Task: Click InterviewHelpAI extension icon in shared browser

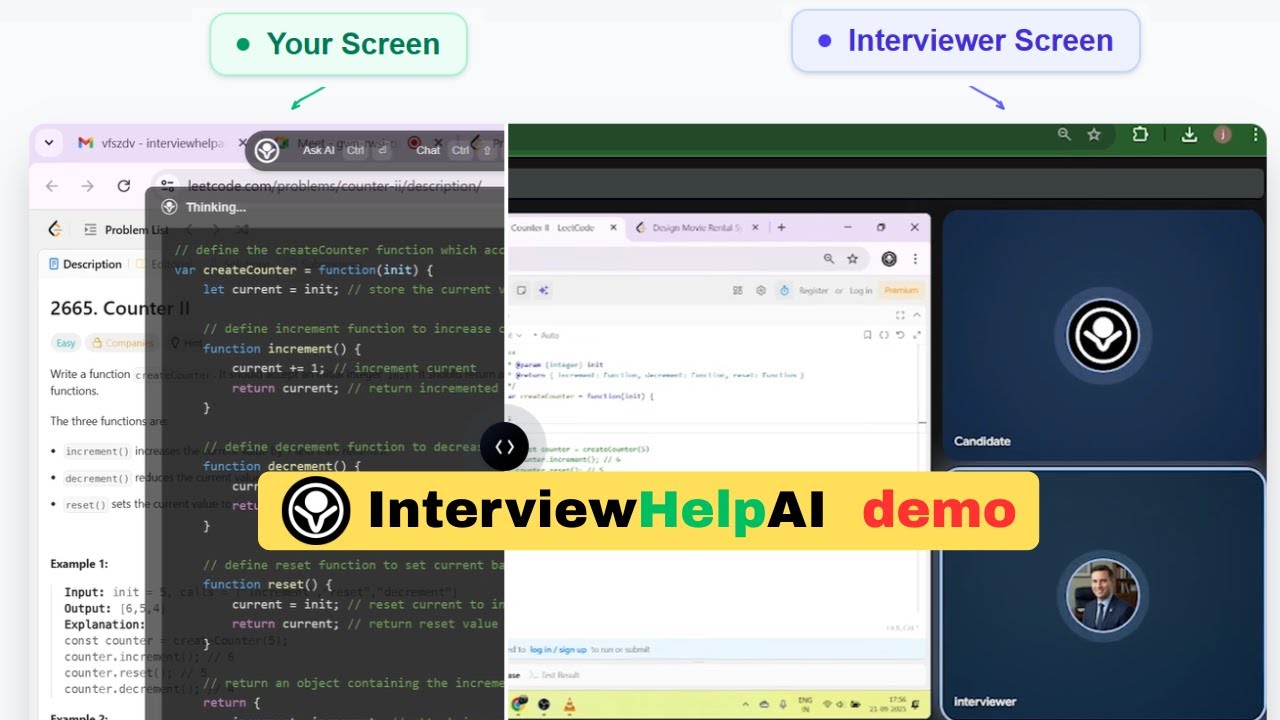Action: click(889, 259)
